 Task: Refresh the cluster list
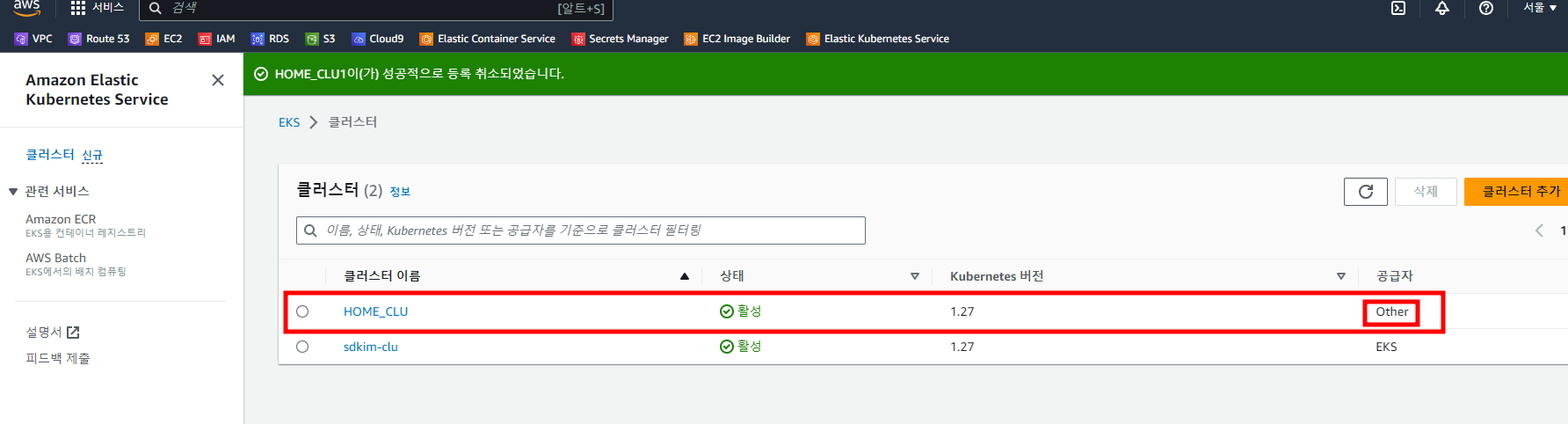pyautogui.click(x=1366, y=192)
